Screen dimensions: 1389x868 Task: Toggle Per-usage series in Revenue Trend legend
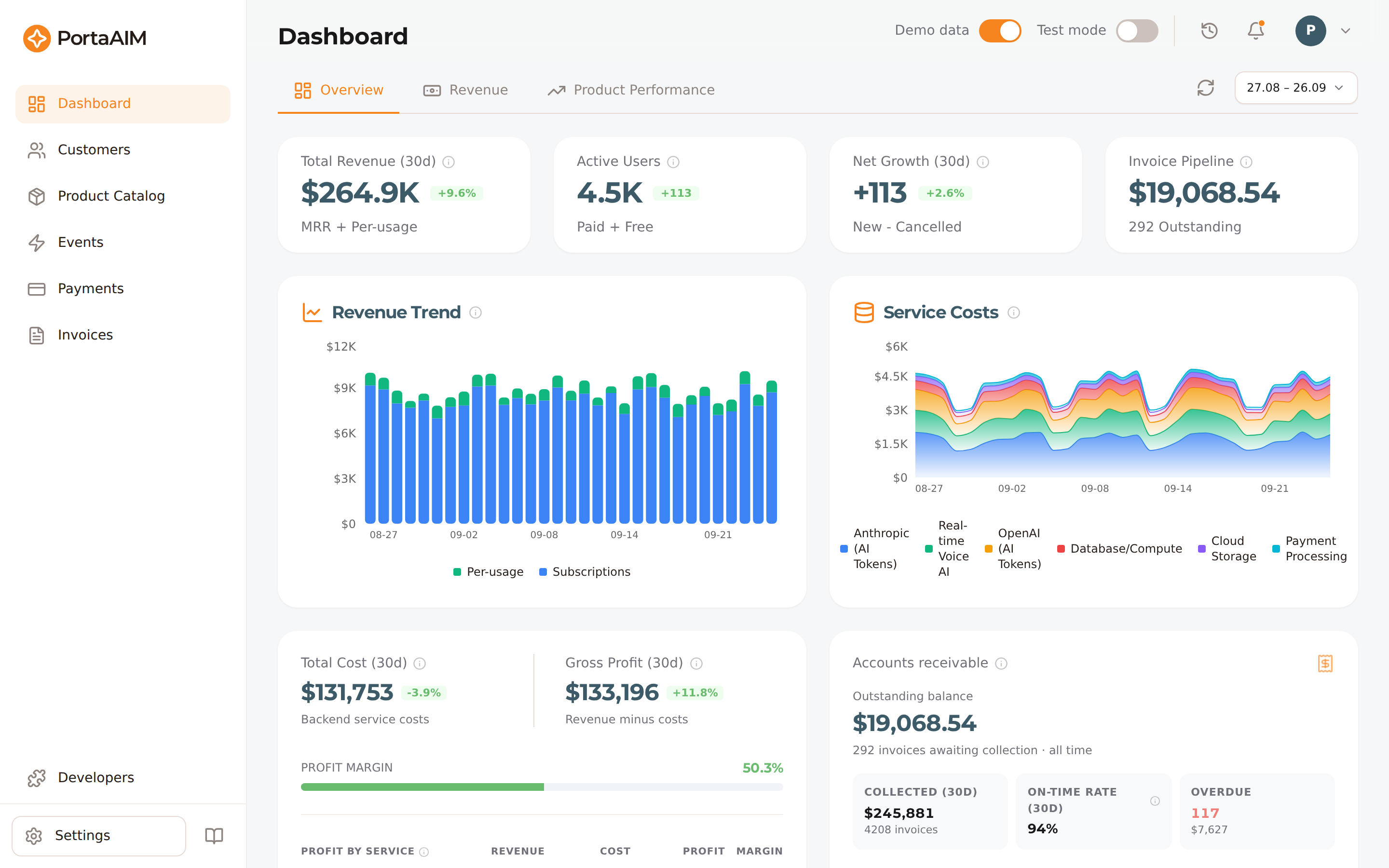488,572
